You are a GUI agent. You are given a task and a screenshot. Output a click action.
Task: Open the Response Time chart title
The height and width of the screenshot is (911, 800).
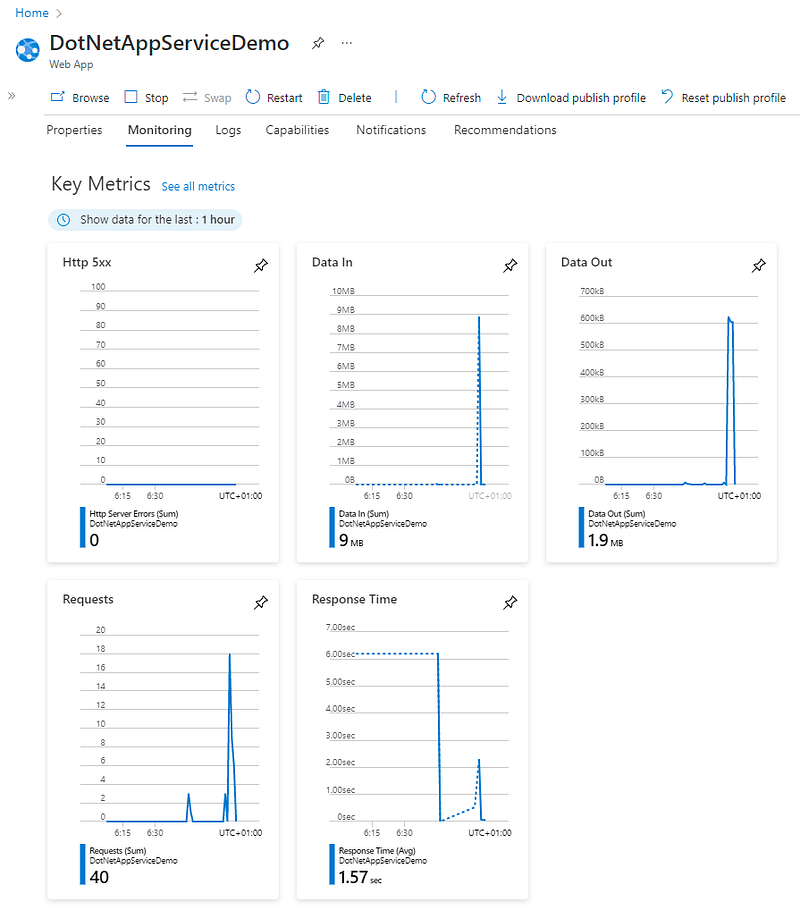point(354,599)
